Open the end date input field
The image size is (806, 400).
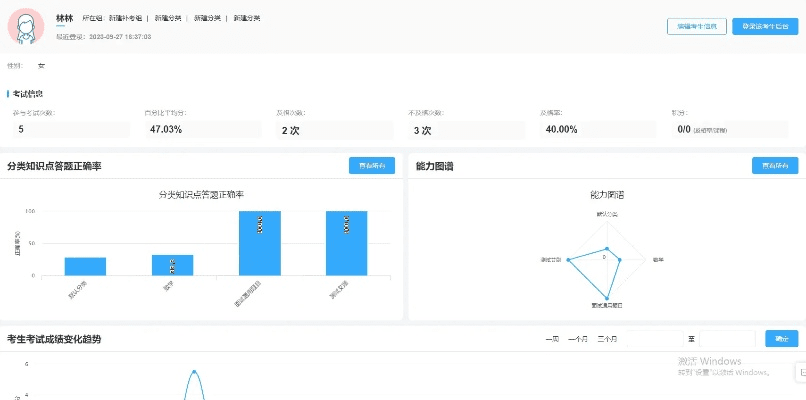point(727,339)
